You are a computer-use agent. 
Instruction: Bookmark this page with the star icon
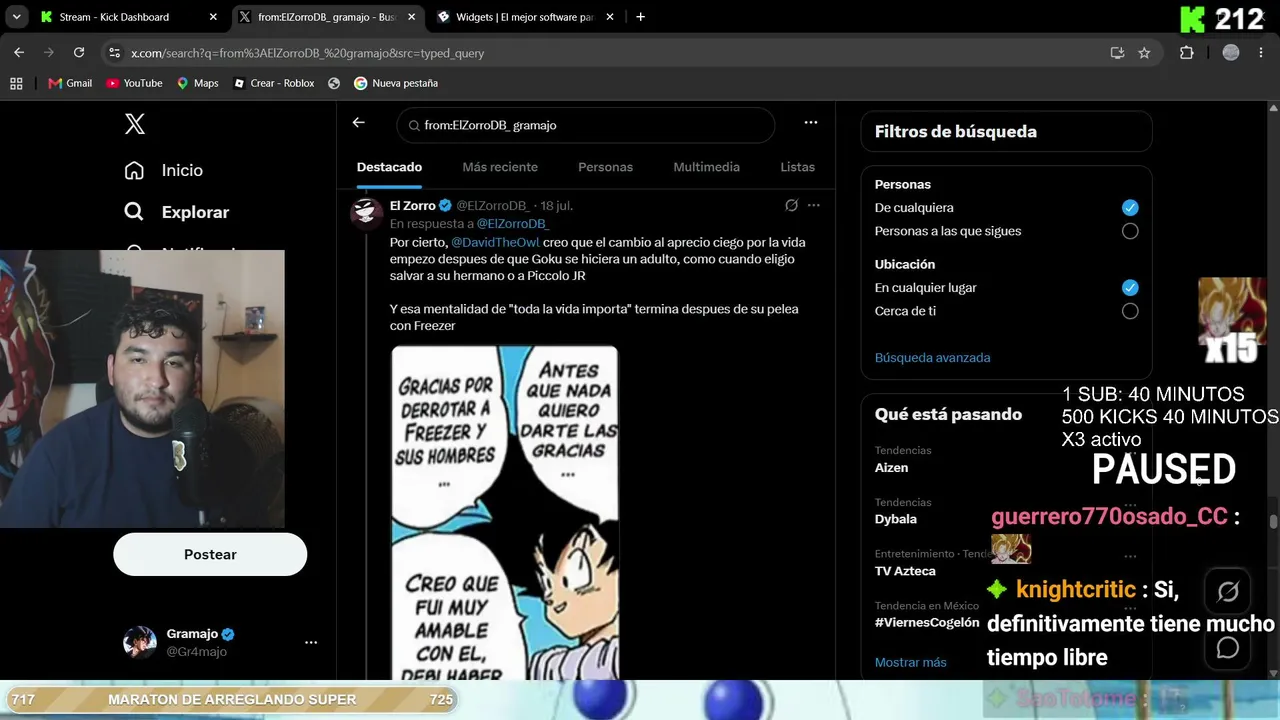tap(1144, 53)
